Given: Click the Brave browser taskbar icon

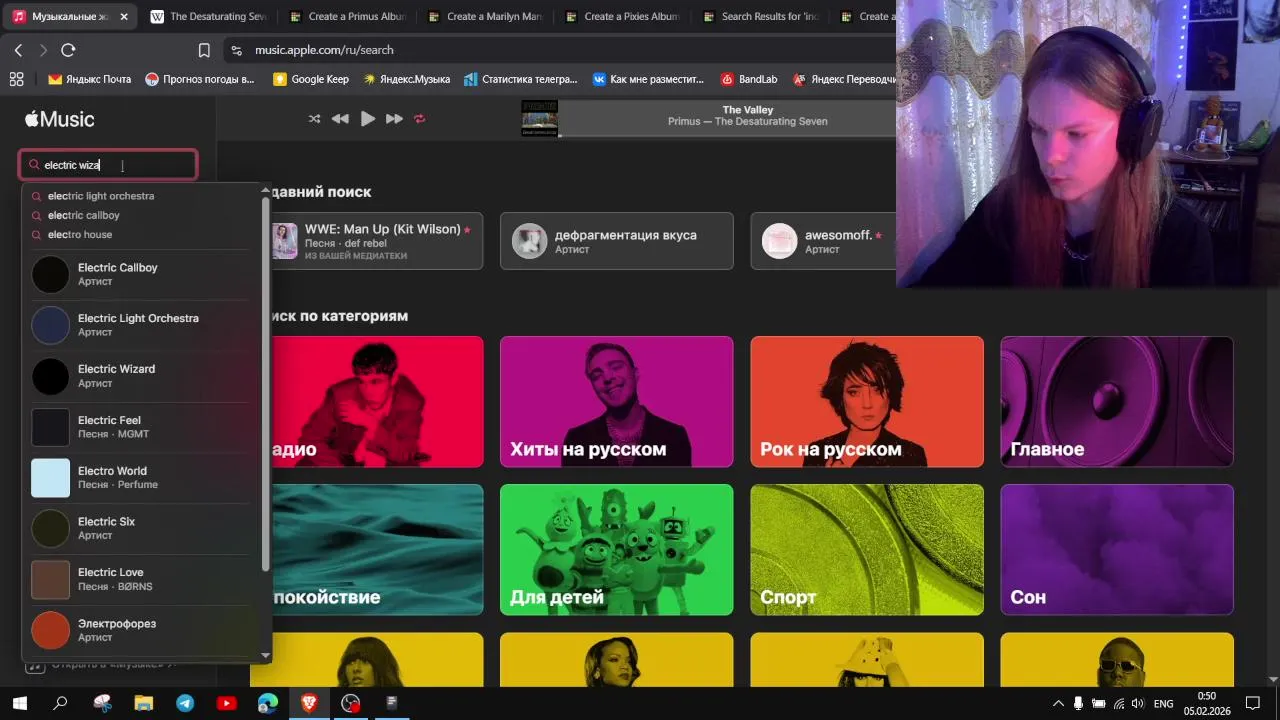Looking at the screenshot, I should (x=309, y=703).
